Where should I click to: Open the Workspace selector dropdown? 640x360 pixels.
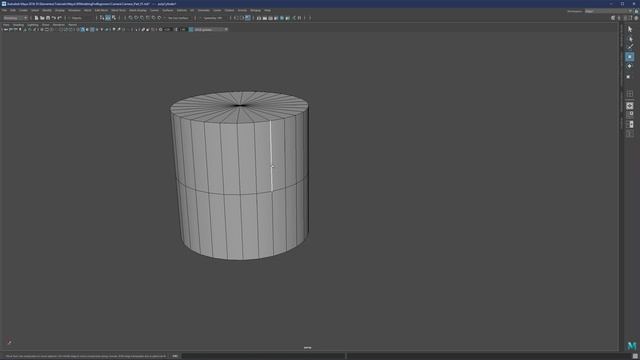tap(608, 11)
